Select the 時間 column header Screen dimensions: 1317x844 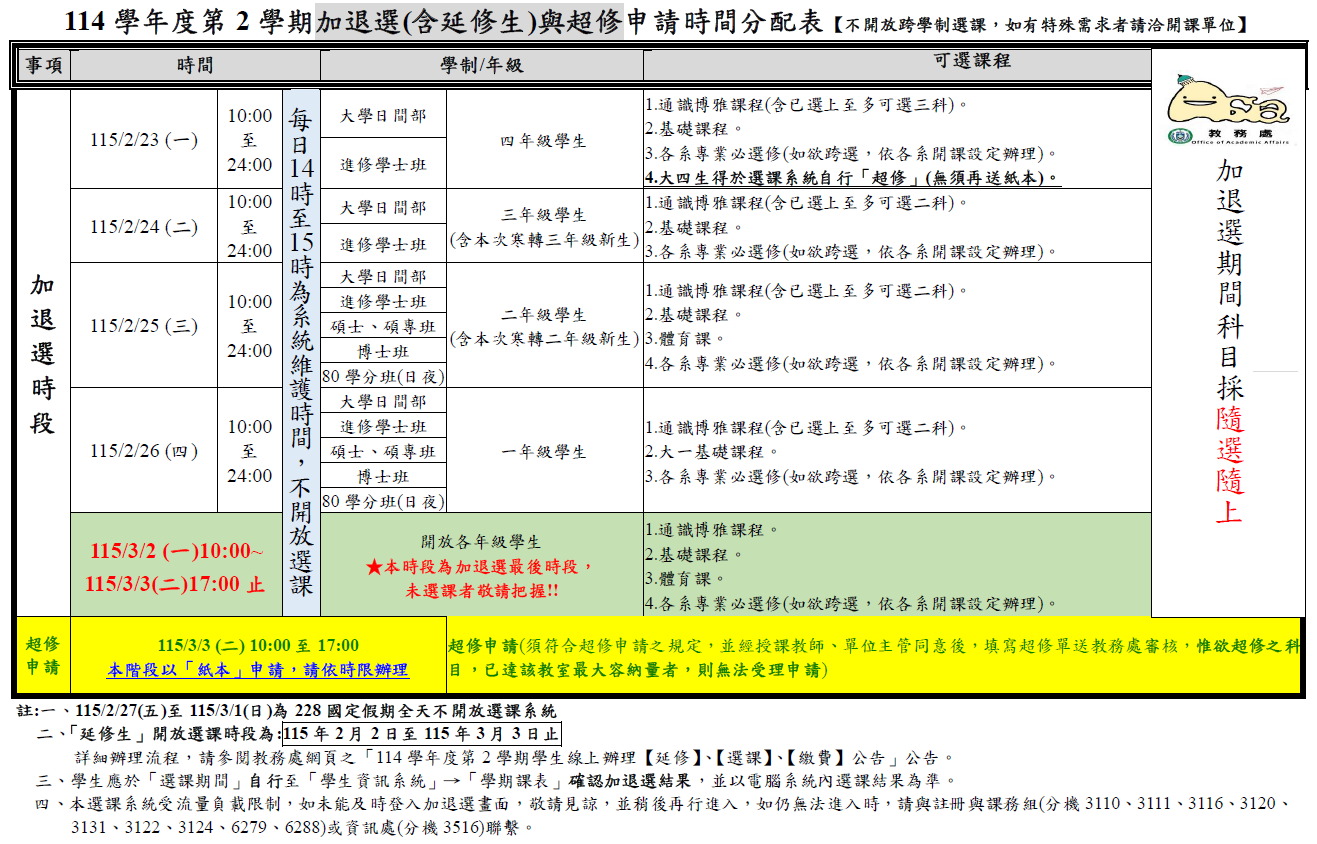pyautogui.click(x=195, y=65)
